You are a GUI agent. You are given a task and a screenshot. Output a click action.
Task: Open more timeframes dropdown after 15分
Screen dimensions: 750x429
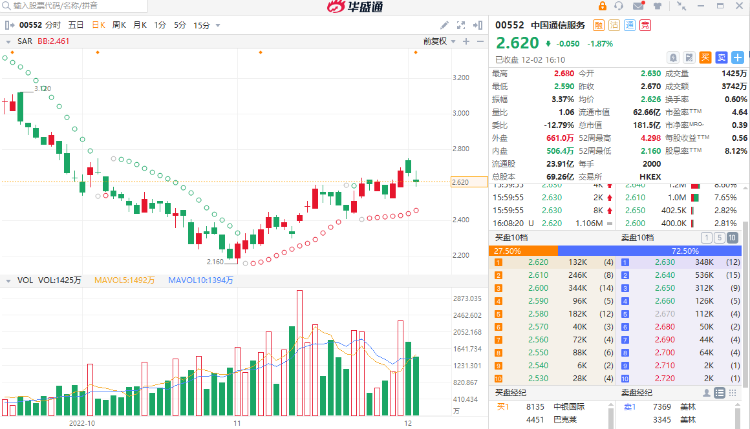tap(218, 25)
